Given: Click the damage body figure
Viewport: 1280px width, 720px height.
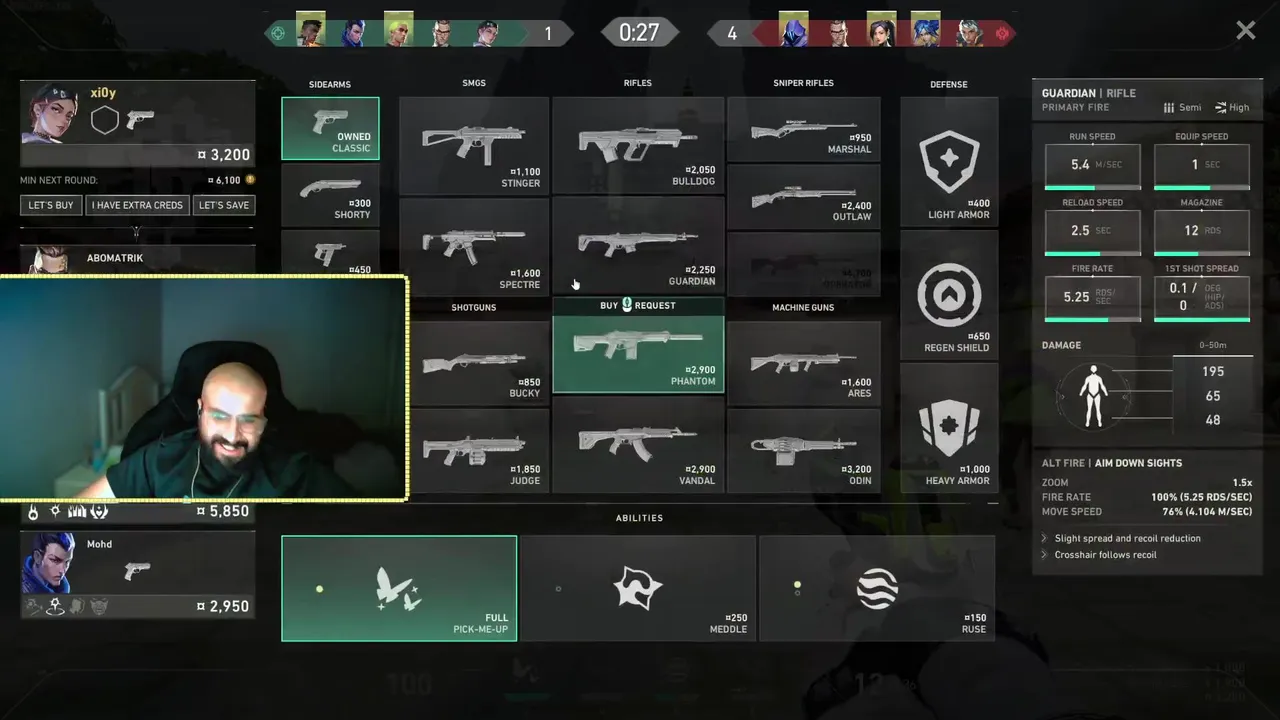Looking at the screenshot, I should pyautogui.click(x=1095, y=395).
